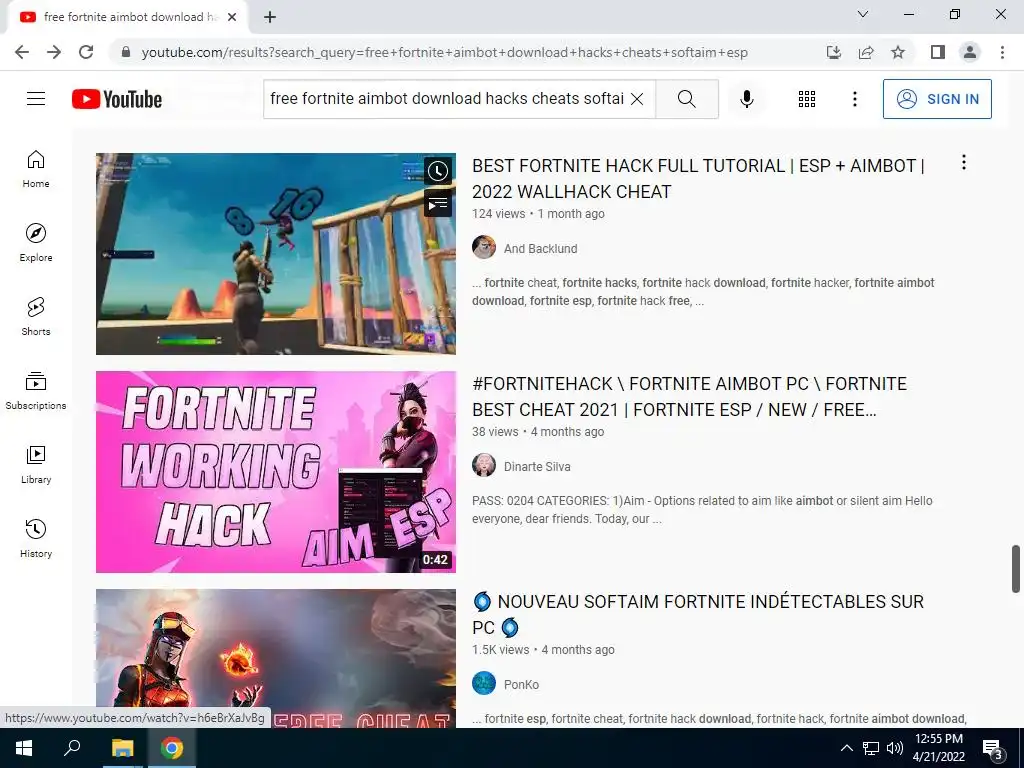Image resolution: width=1024 pixels, height=768 pixels.
Task: Open History in the sidebar
Action: 36,538
